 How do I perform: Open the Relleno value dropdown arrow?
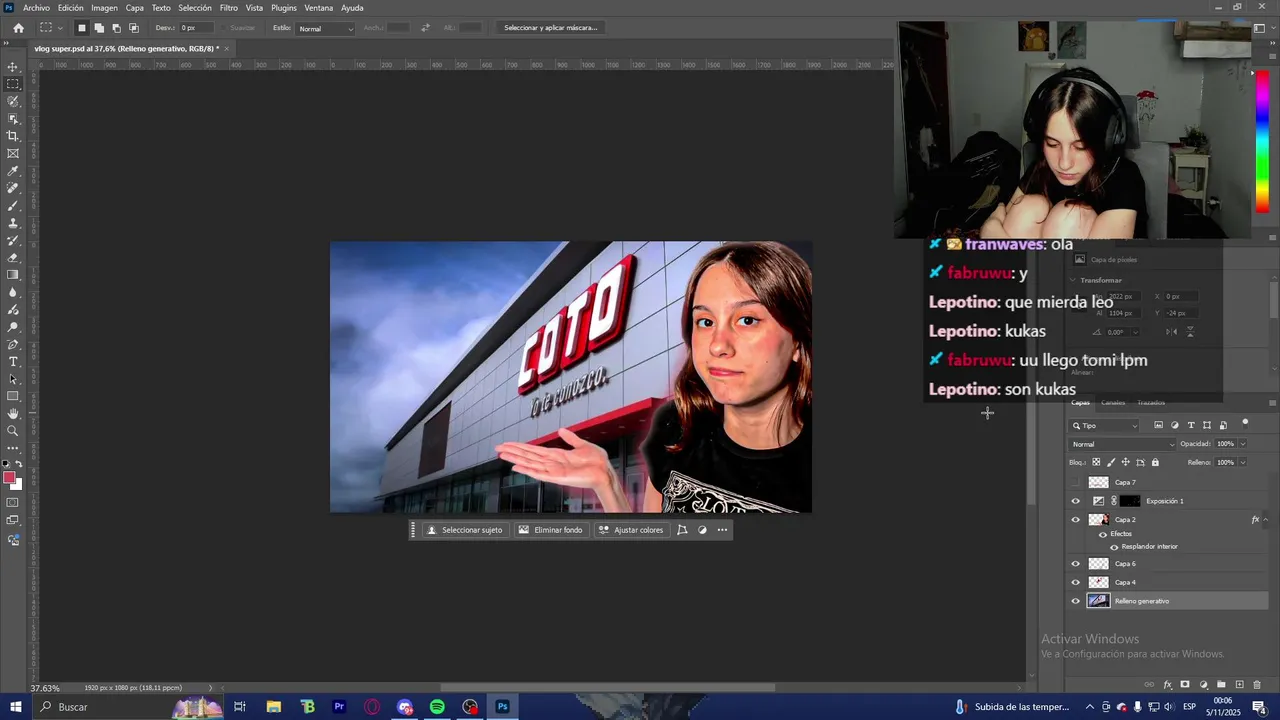[x=1243, y=462]
